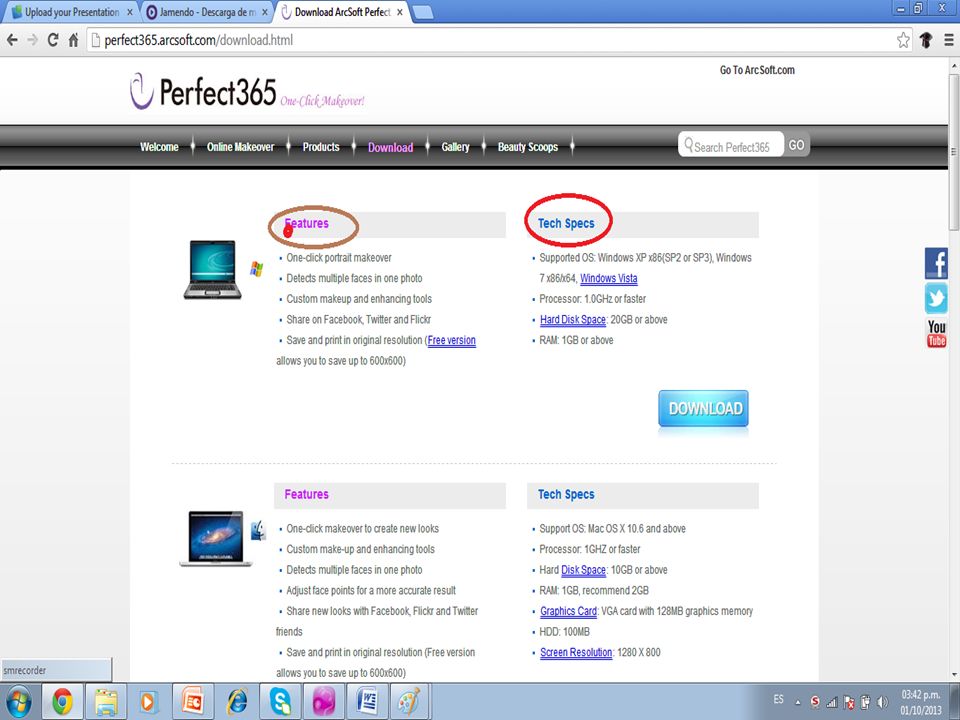Open the Windows Hard Disk Space link
The image size is (960, 720).
tap(573, 320)
